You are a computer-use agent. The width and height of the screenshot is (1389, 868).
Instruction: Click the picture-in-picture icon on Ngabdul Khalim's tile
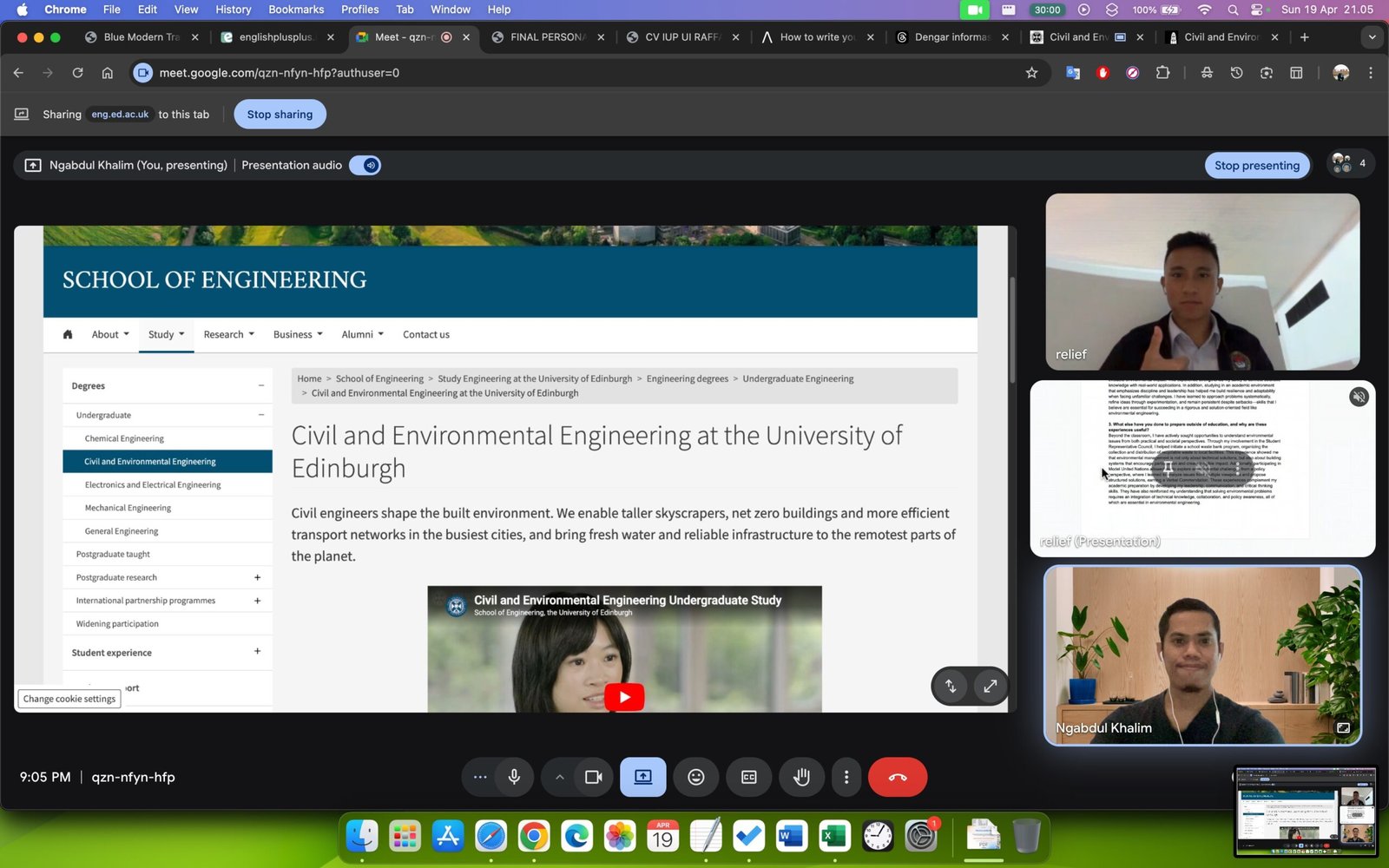[1343, 727]
